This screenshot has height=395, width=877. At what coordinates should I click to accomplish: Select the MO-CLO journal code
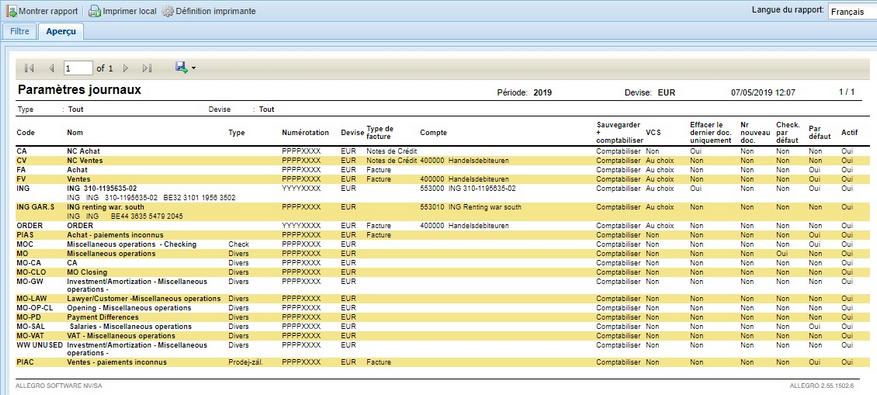(30, 272)
